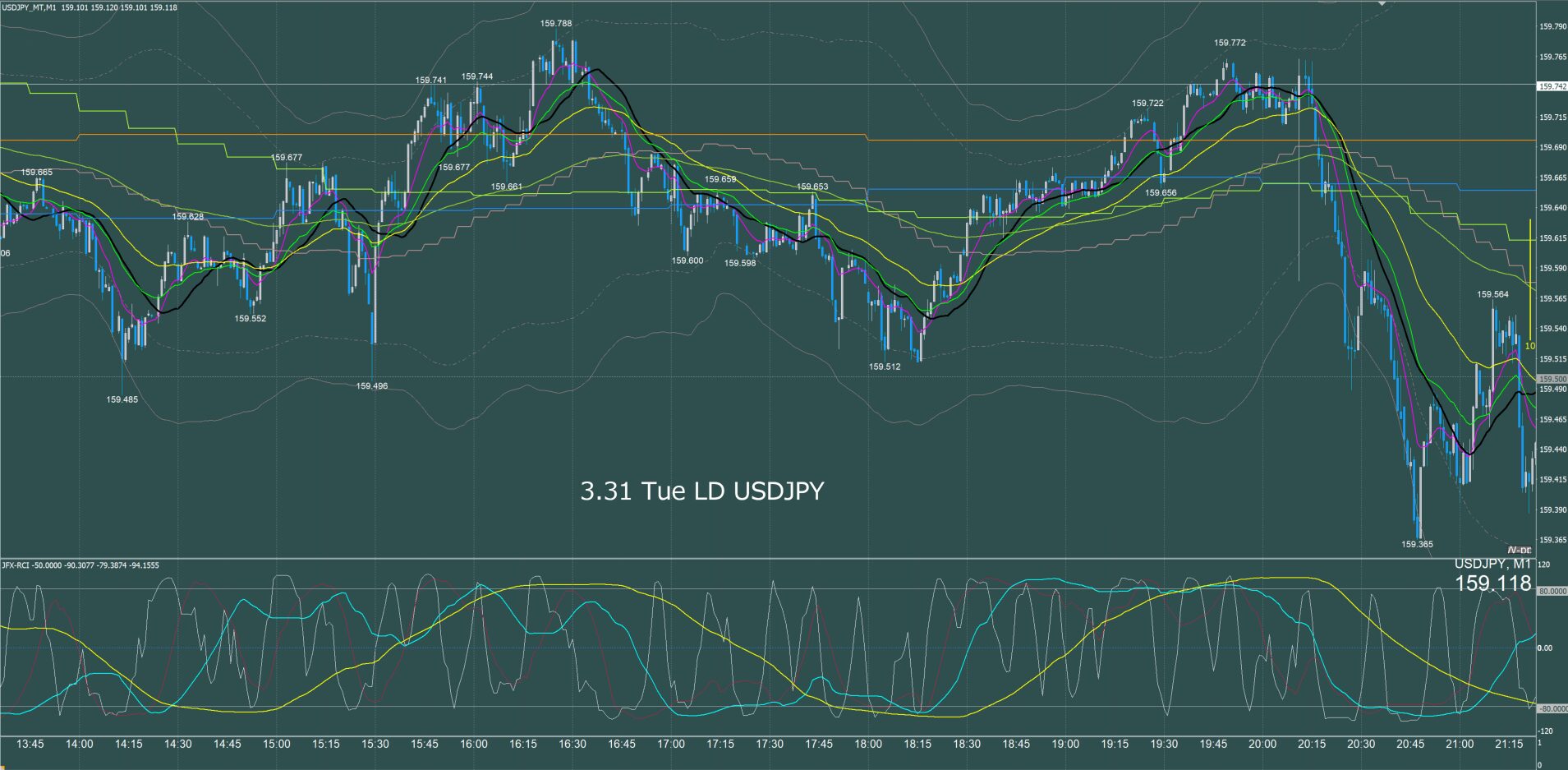Click the 20:00 mark on time axis
Viewport: 1568px width, 770px height.
click(x=1262, y=744)
